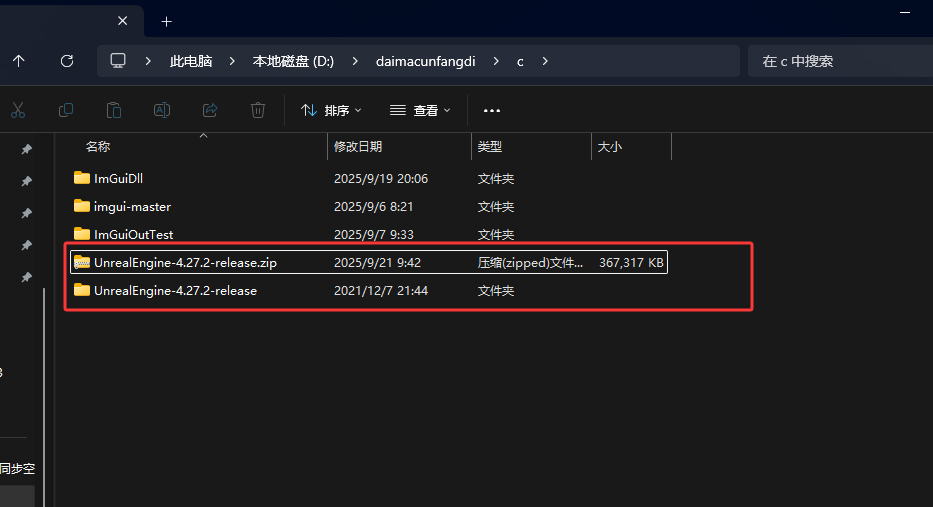
Task: Click date 2025/9/21 9:42
Action: [x=377, y=262]
